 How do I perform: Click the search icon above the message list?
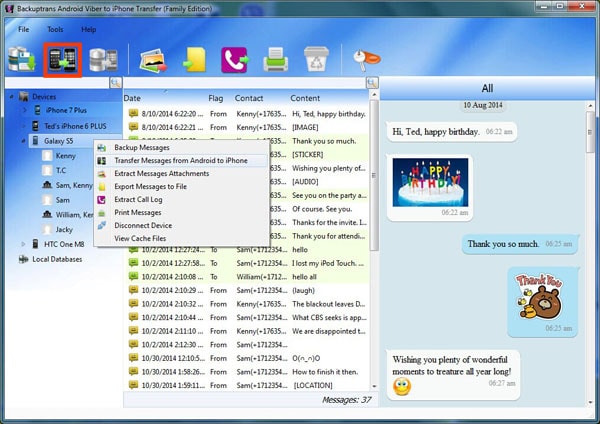[116, 83]
